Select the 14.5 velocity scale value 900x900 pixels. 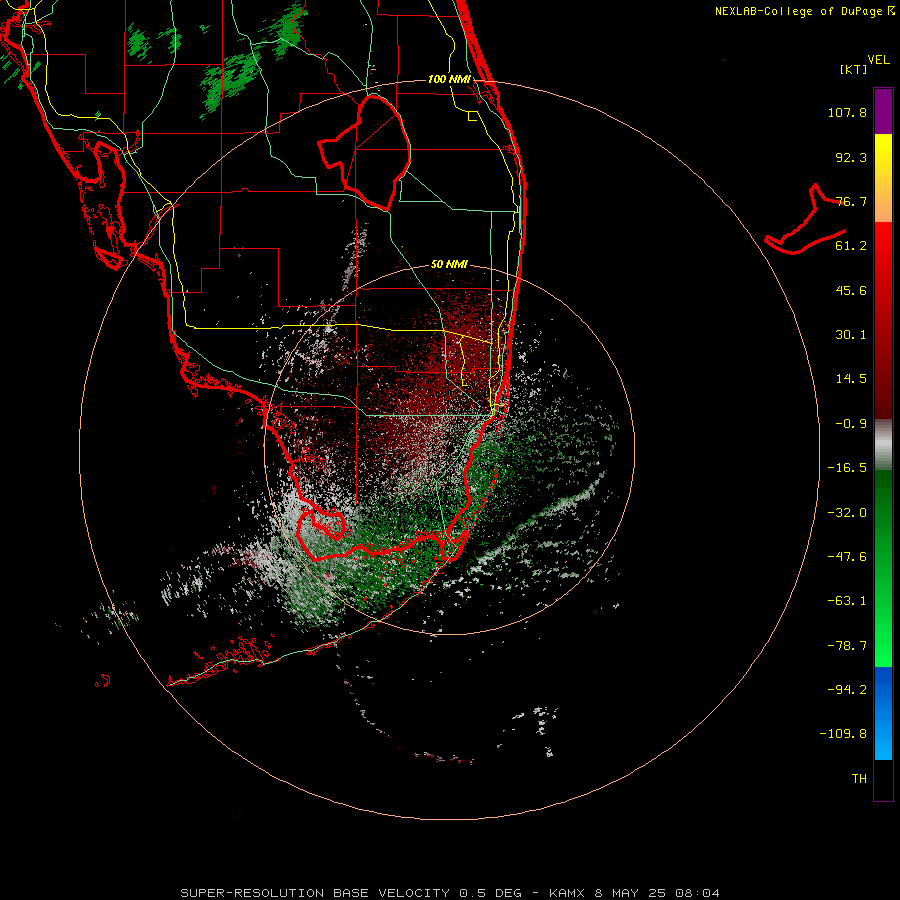point(851,379)
